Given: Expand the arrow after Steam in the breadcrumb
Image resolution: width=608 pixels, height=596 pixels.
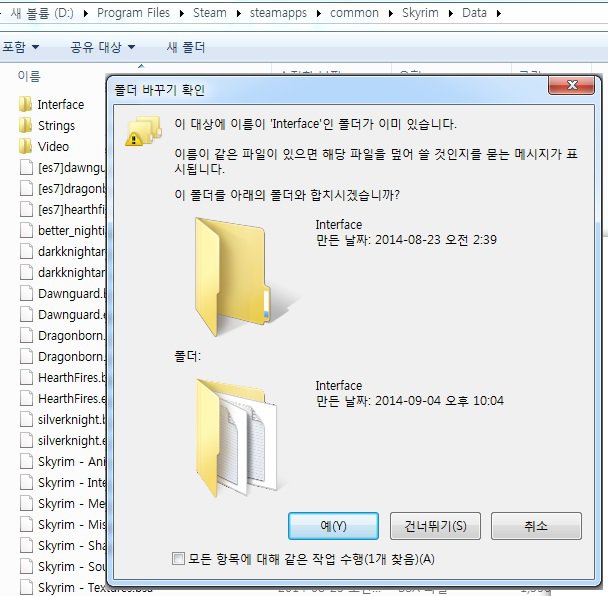Looking at the screenshot, I should [x=238, y=14].
